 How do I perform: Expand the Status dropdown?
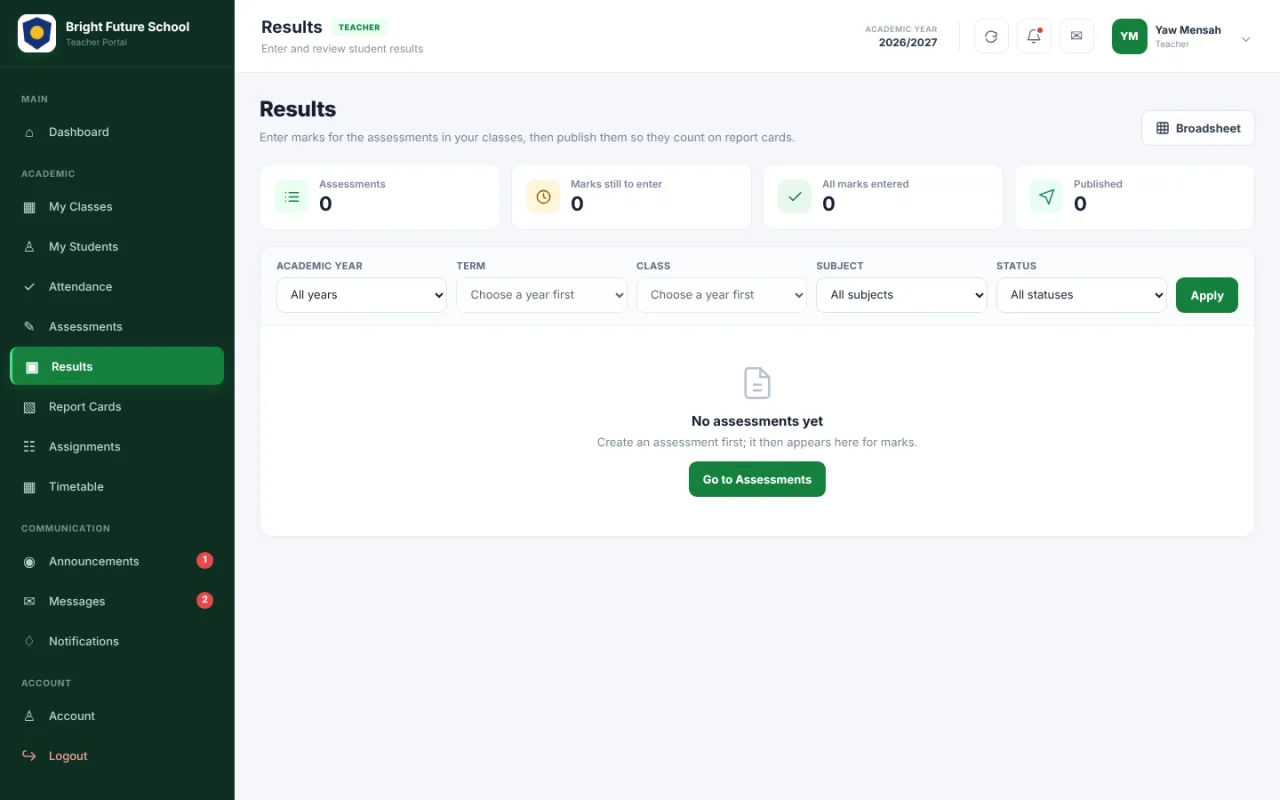pos(1081,295)
